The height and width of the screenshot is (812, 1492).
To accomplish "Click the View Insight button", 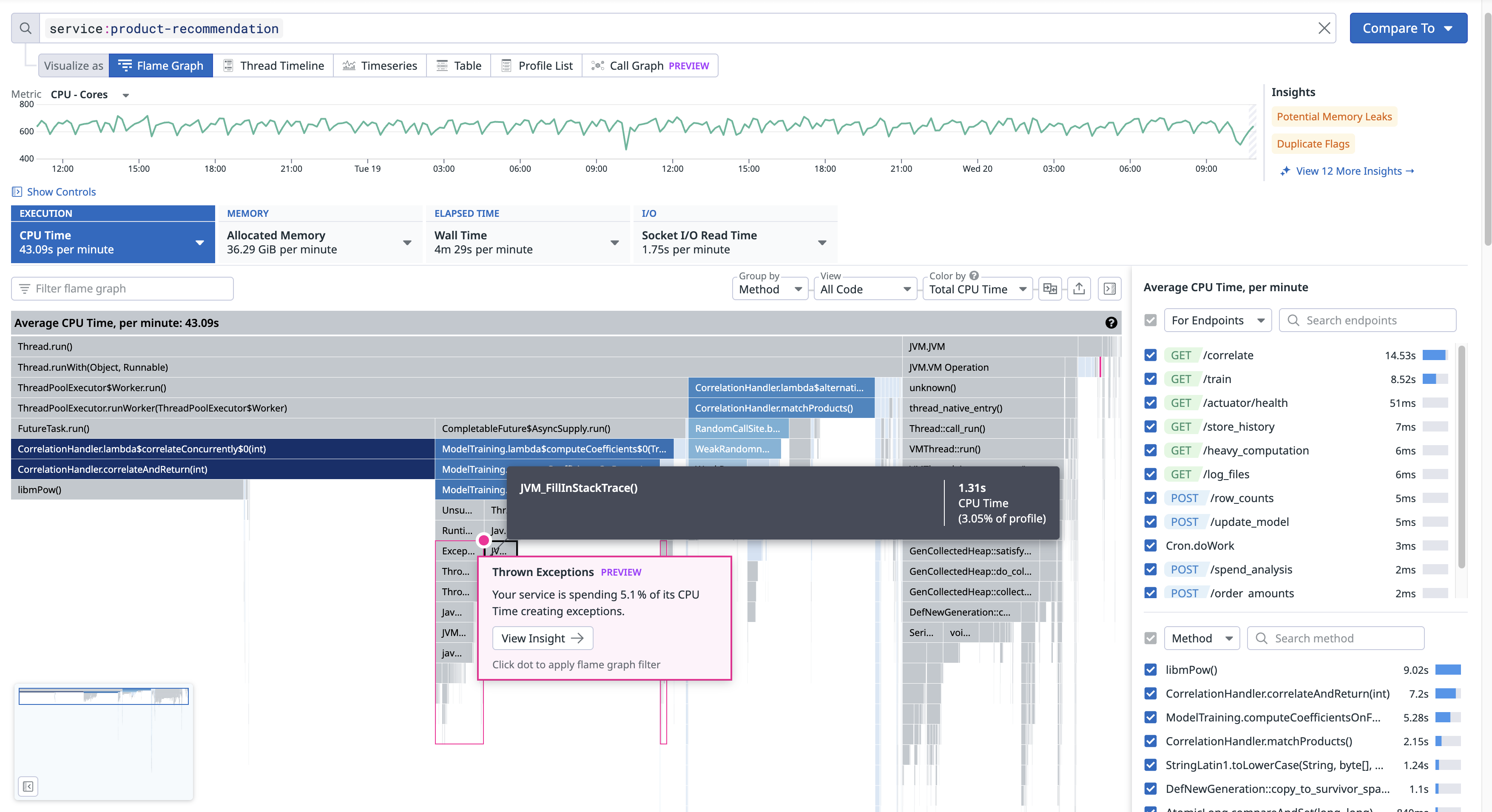I will coord(543,638).
